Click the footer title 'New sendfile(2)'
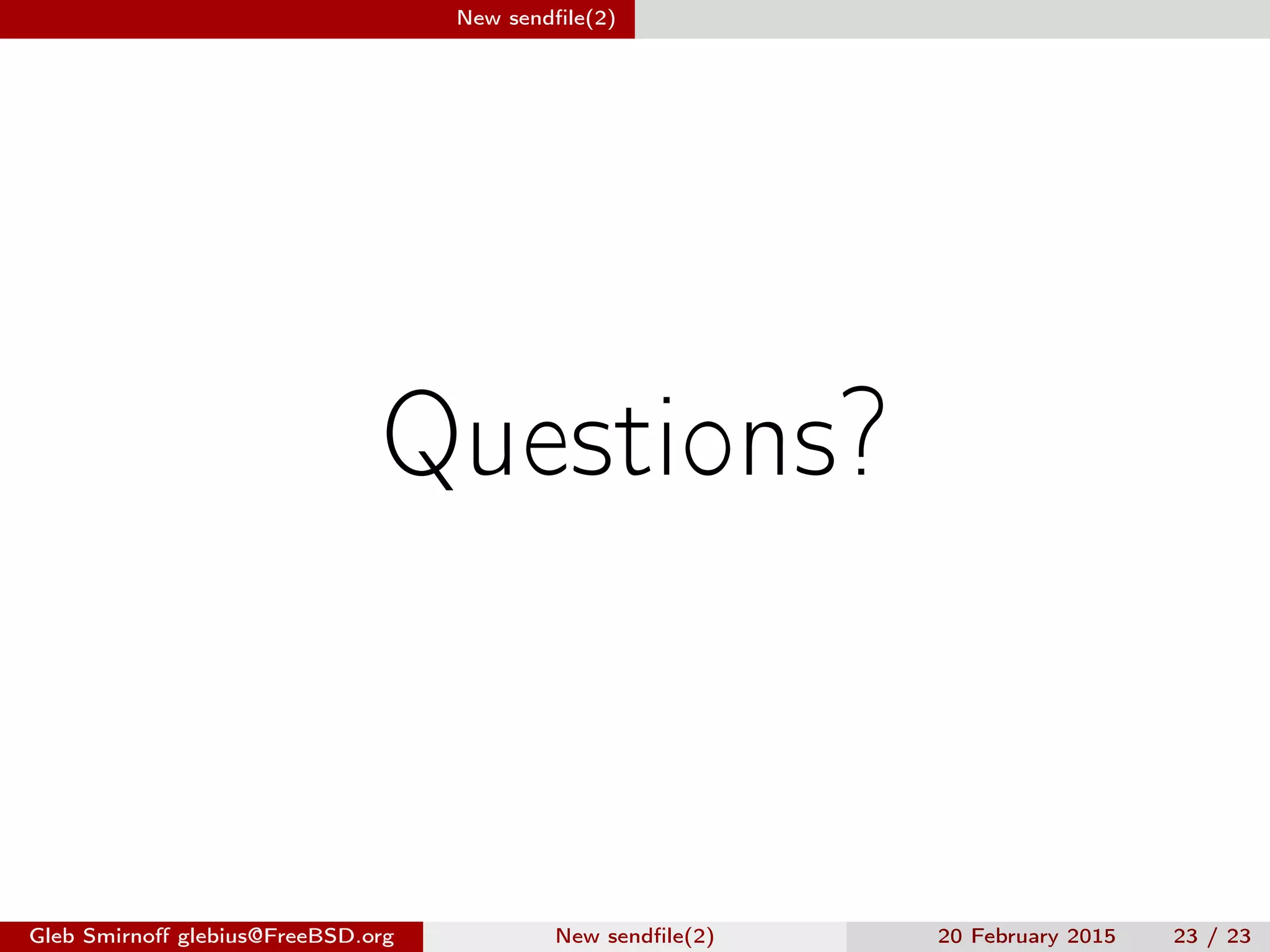 point(634,936)
